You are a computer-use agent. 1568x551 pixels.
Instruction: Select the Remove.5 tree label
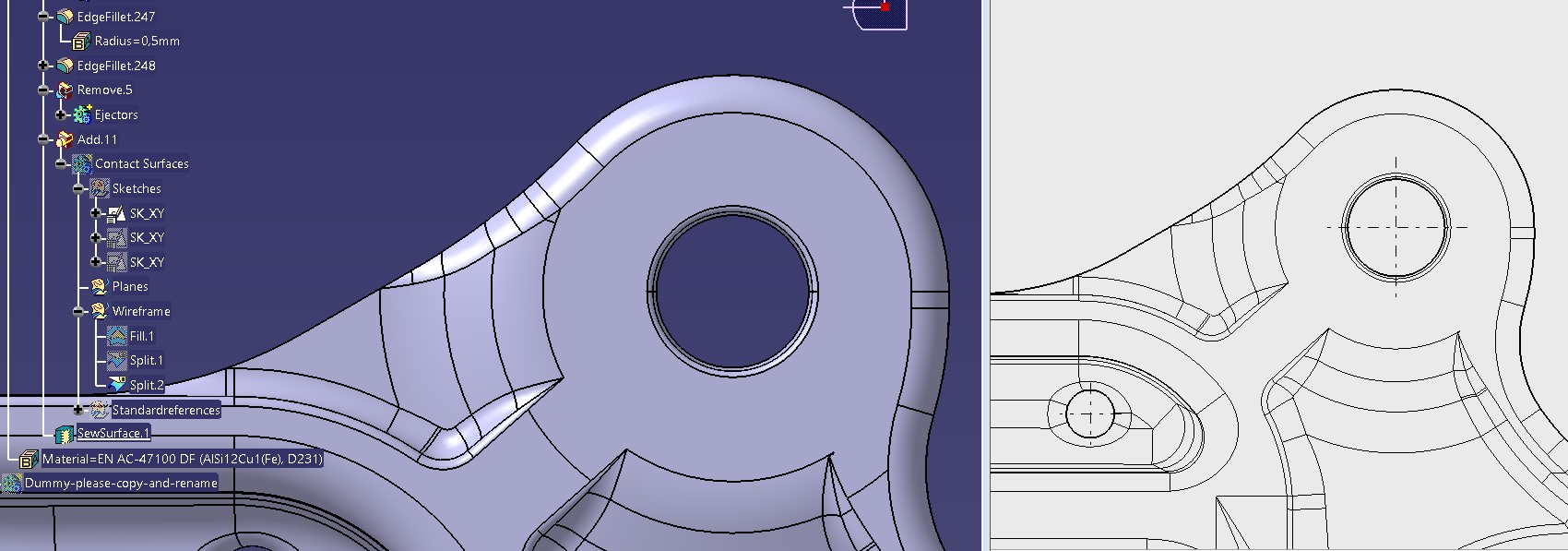(x=105, y=90)
